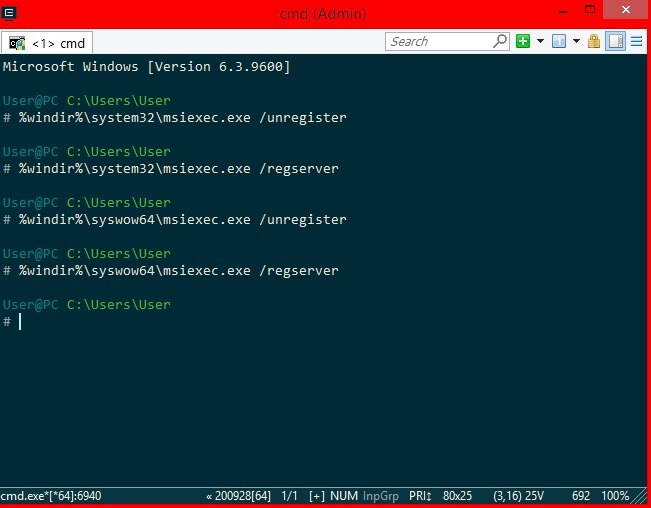Click the Microsoft Windows version line

(146, 66)
